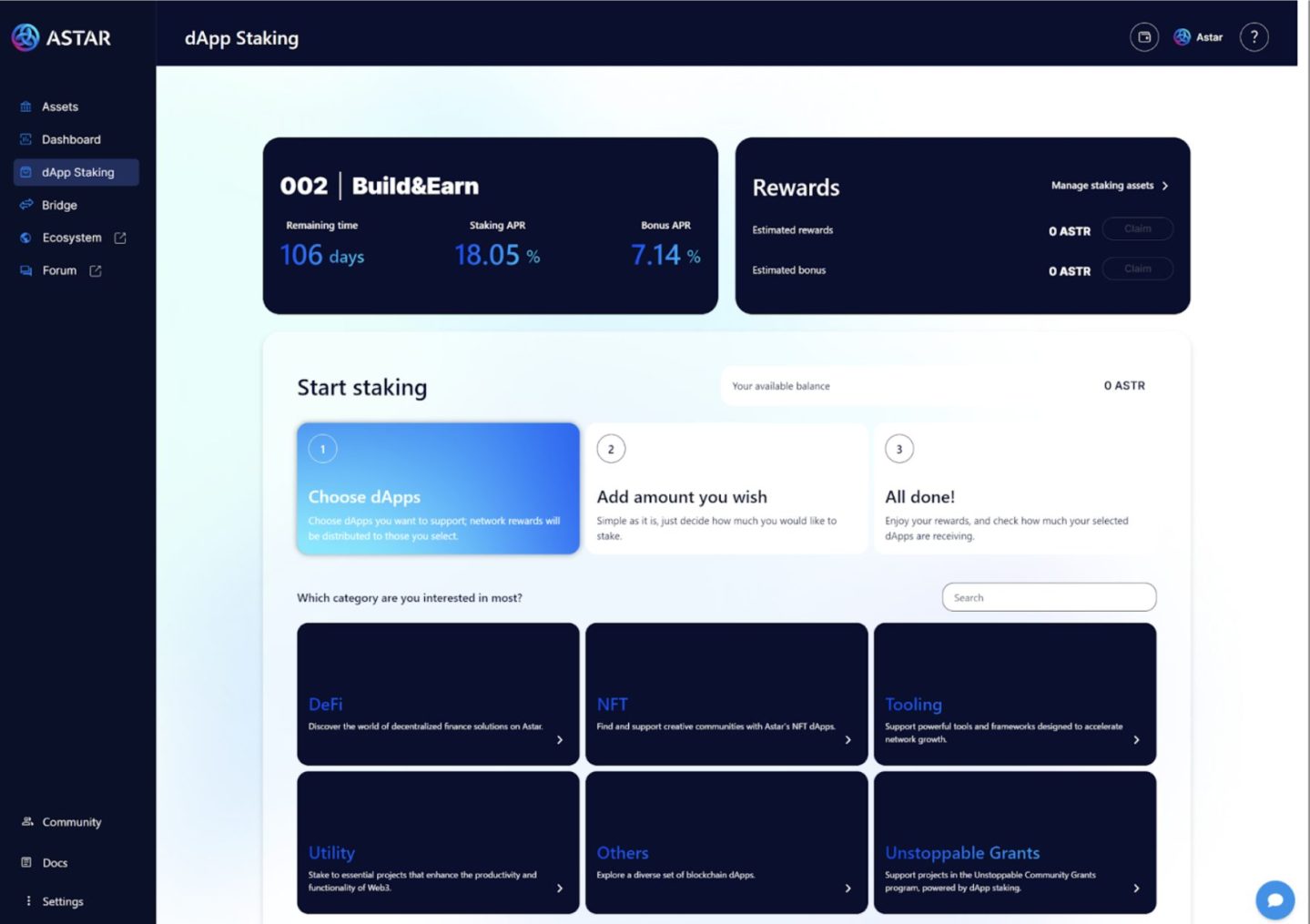The height and width of the screenshot is (924, 1310).
Task: Select step 1 Choose dApps card
Action: (438, 488)
